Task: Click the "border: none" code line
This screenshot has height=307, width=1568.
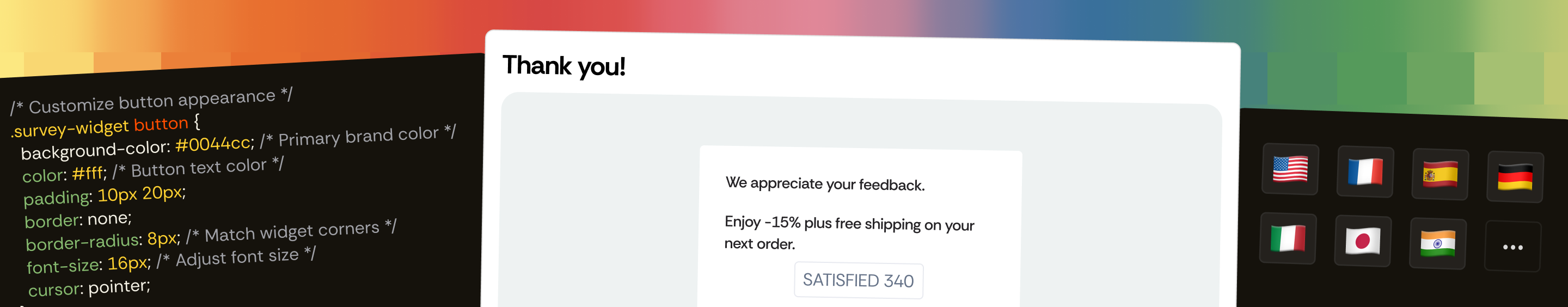Action: point(78,219)
